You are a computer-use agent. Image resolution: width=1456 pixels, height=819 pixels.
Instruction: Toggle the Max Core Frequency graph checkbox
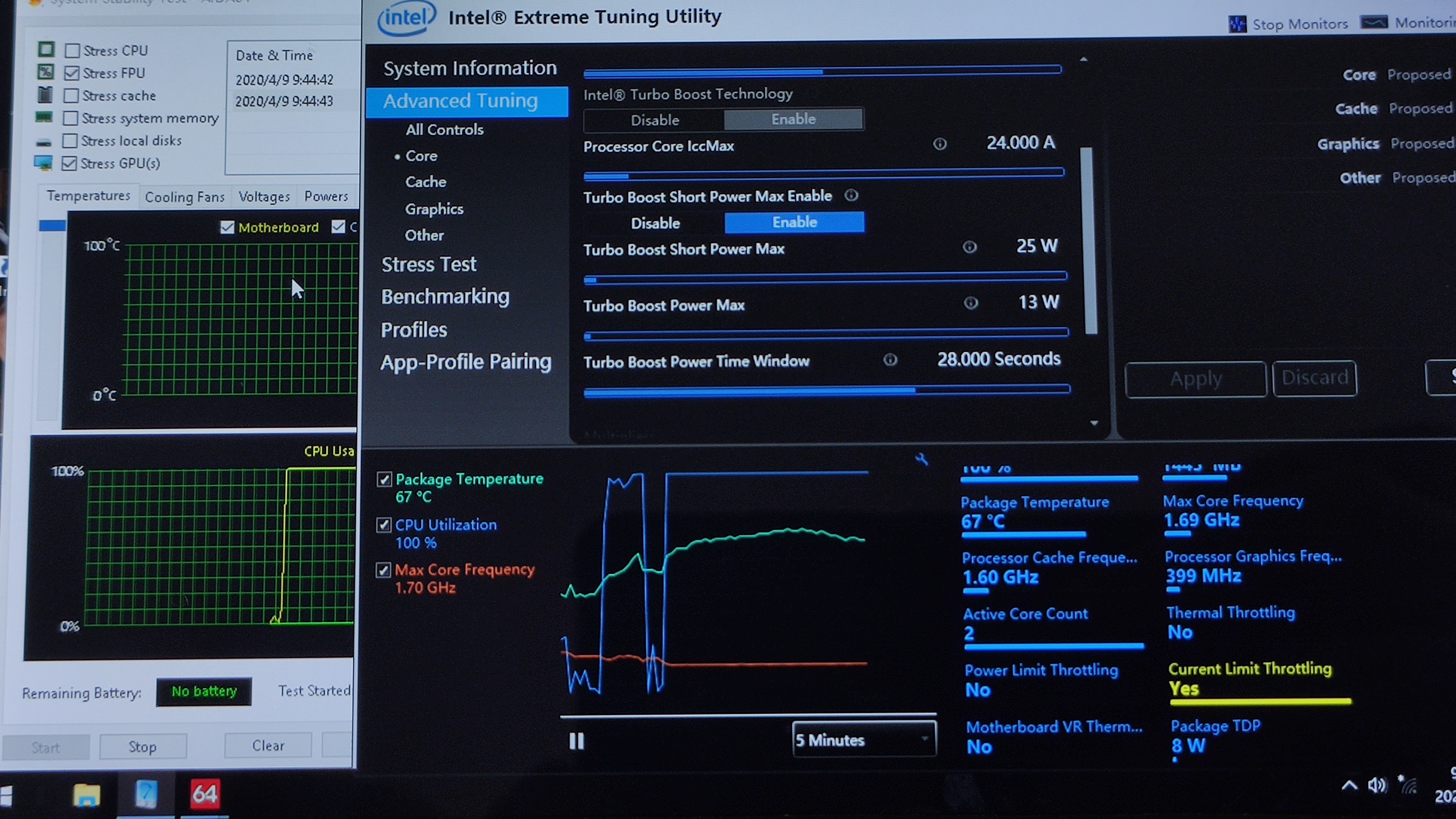tap(383, 570)
